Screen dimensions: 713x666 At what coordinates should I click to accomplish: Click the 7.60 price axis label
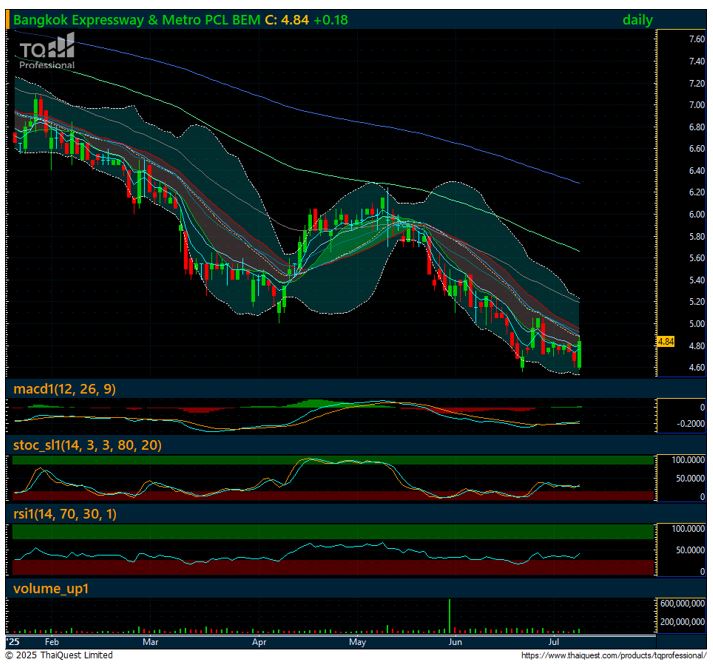coord(697,39)
